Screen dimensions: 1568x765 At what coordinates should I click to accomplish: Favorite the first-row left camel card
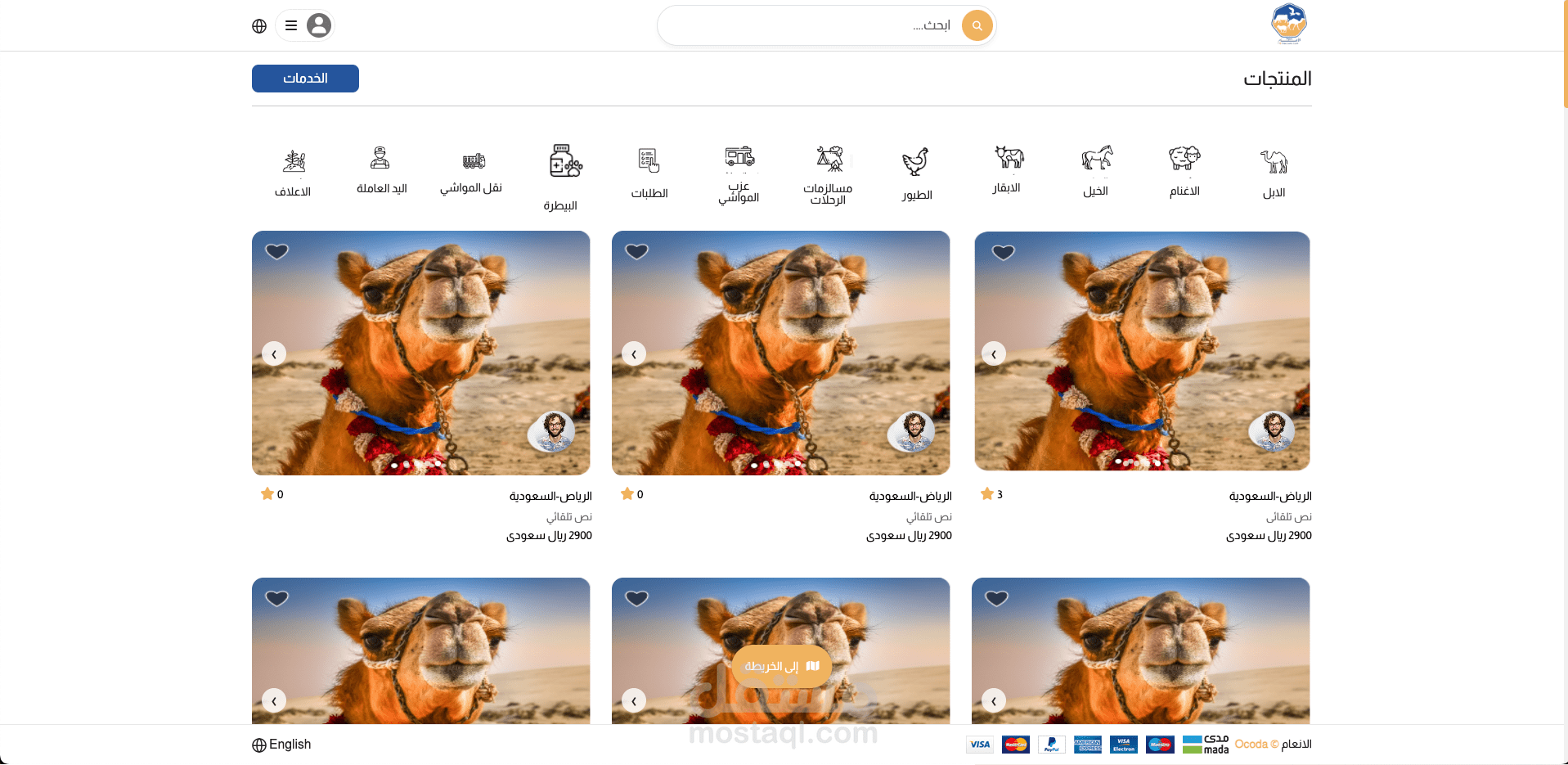tap(277, 251)
